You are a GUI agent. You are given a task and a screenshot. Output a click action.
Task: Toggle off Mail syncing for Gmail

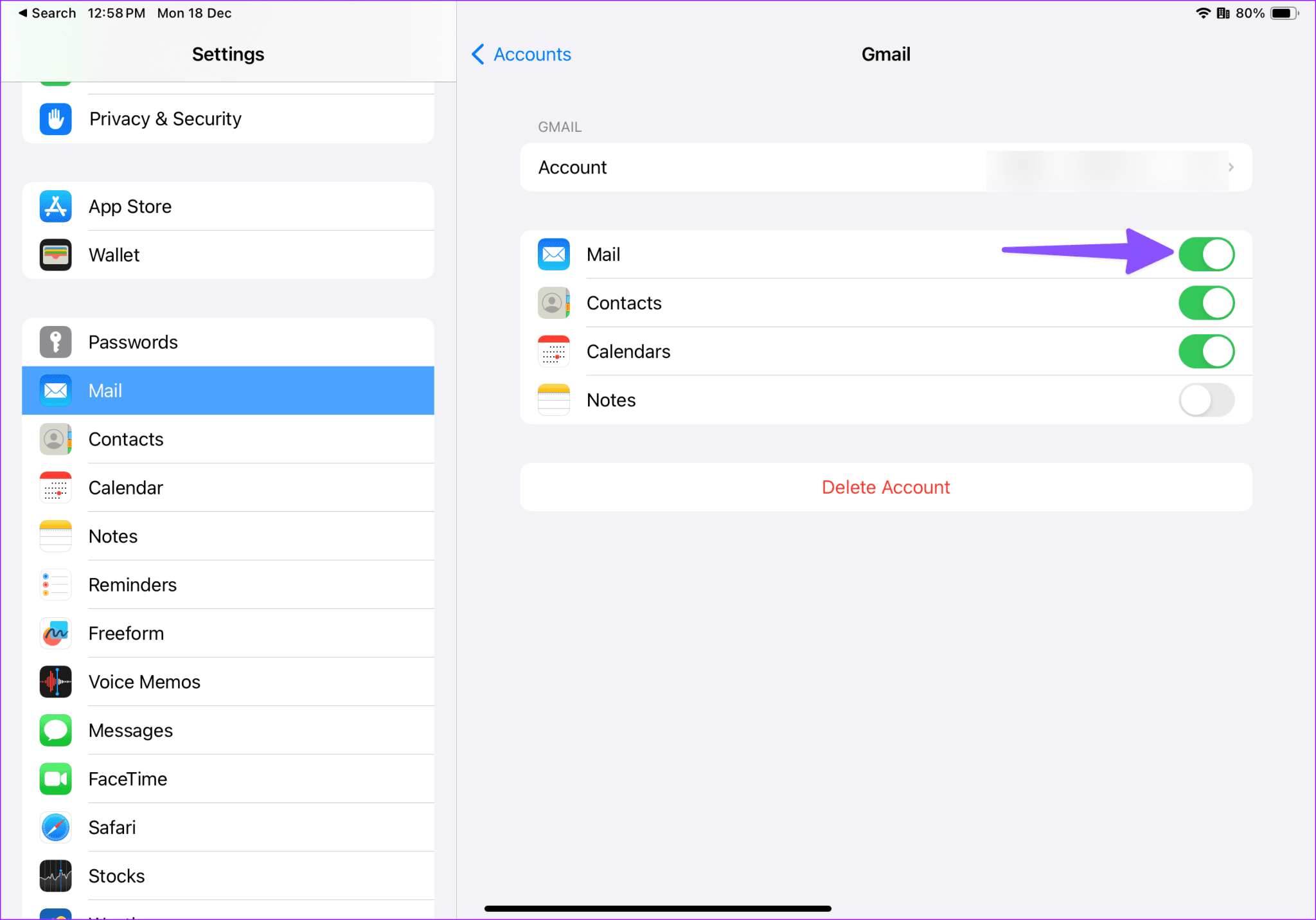pyautogui.click(x=1206, y=254)
